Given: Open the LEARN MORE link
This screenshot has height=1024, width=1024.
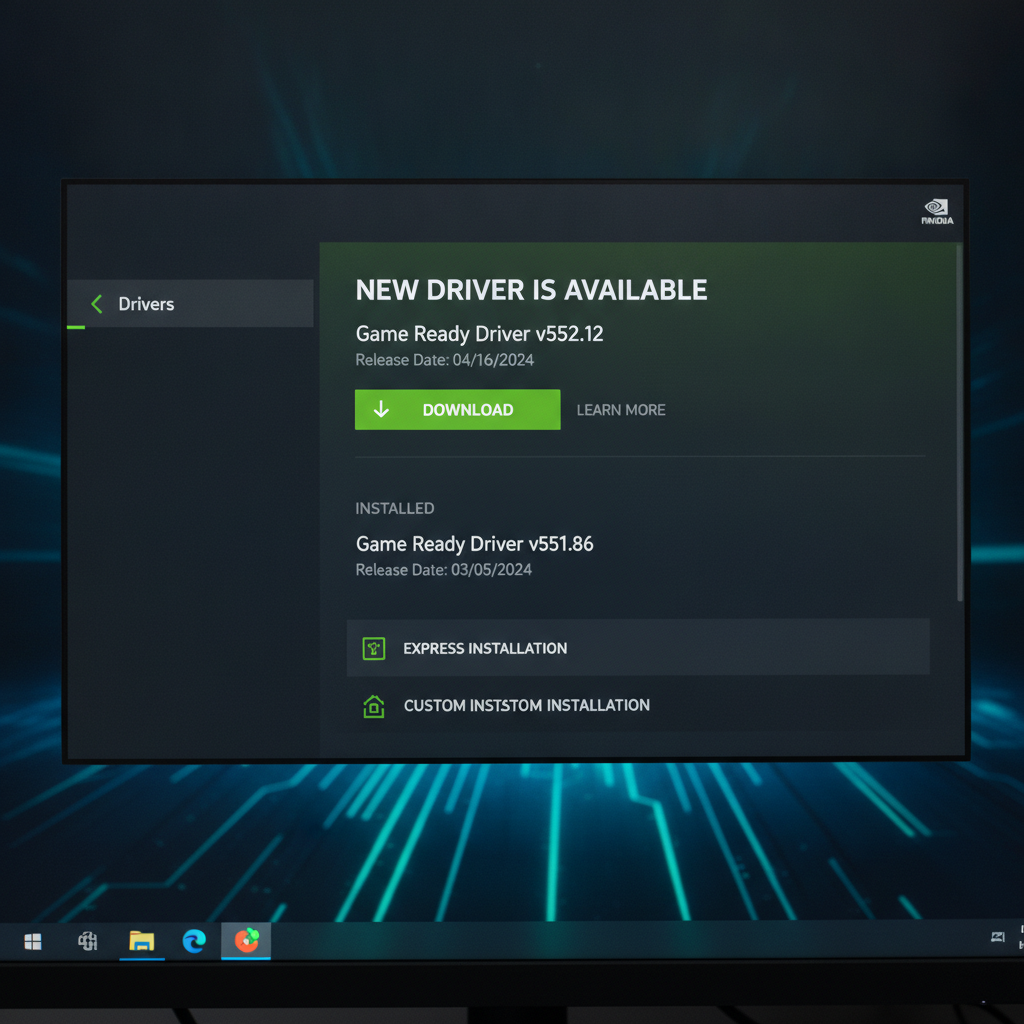Looking at the screenshot, I should tap(621, 410).
